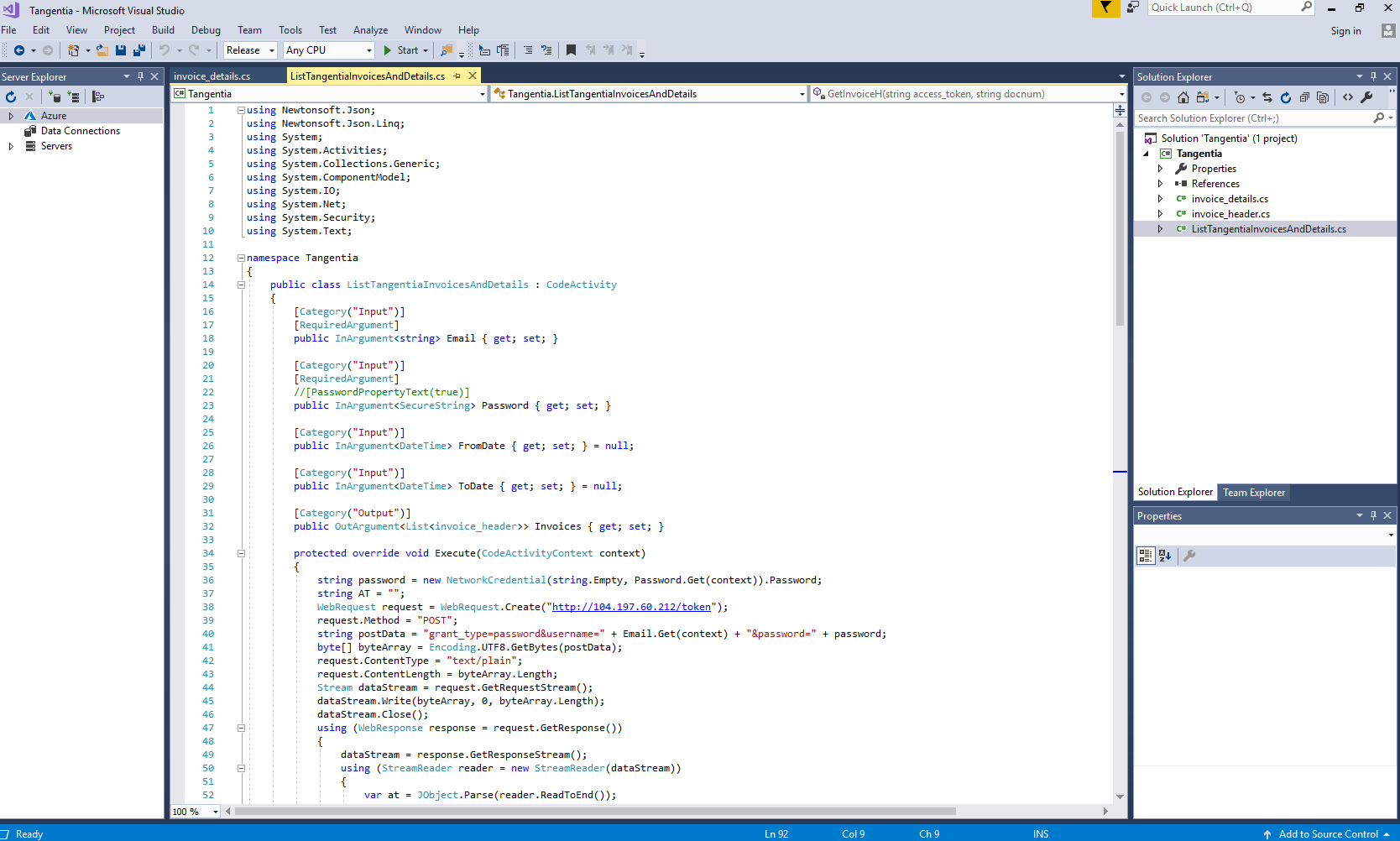Open the Release configuration dropdown
The height and width of the screenshot is (841, 1400).
click(x=250, y=50)
